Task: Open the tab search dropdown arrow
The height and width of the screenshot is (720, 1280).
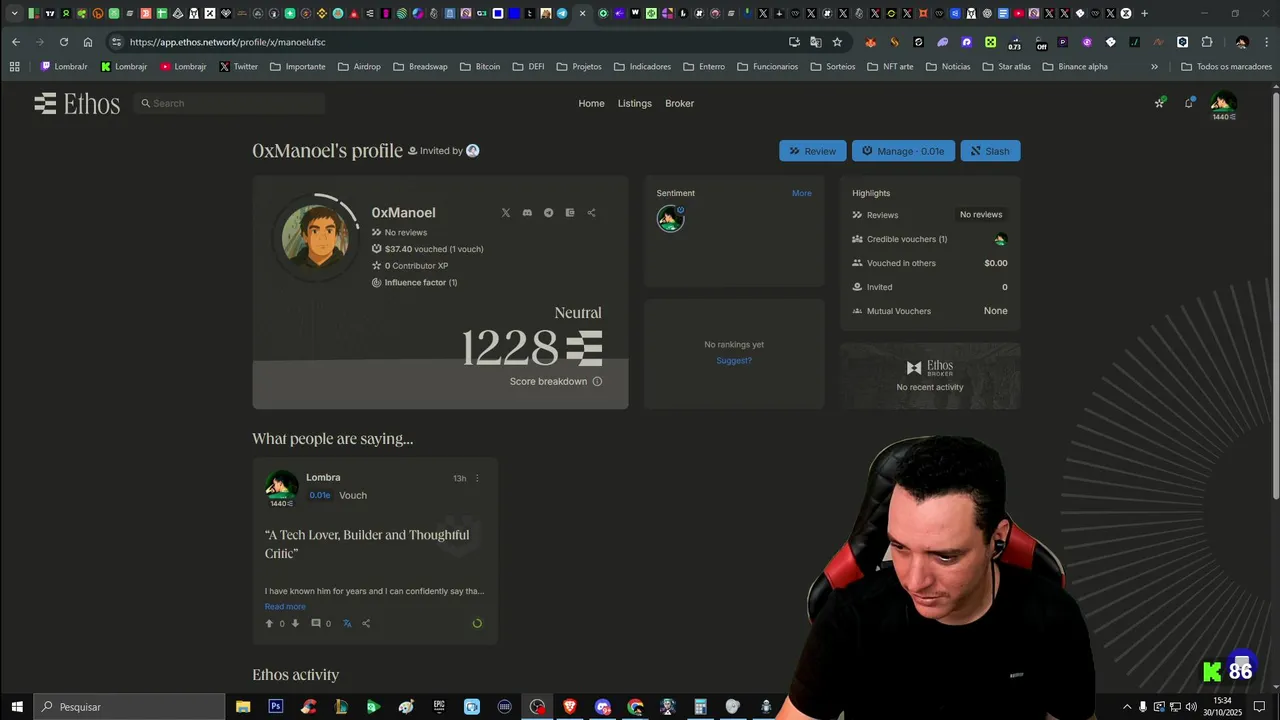Action: click(x=14, y=13)
